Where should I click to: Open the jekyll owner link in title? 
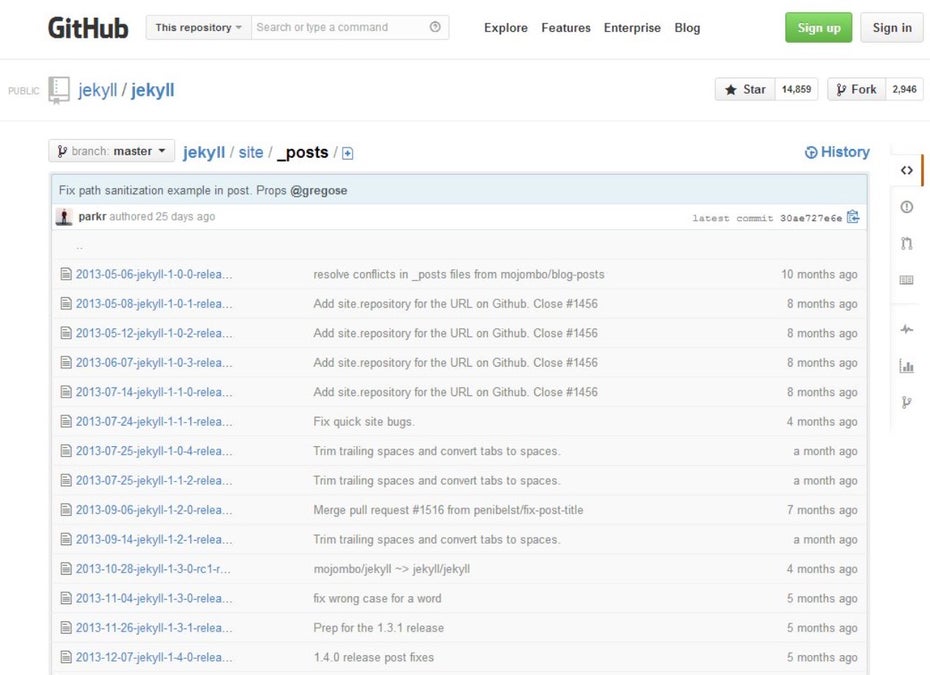click(98, 90)
